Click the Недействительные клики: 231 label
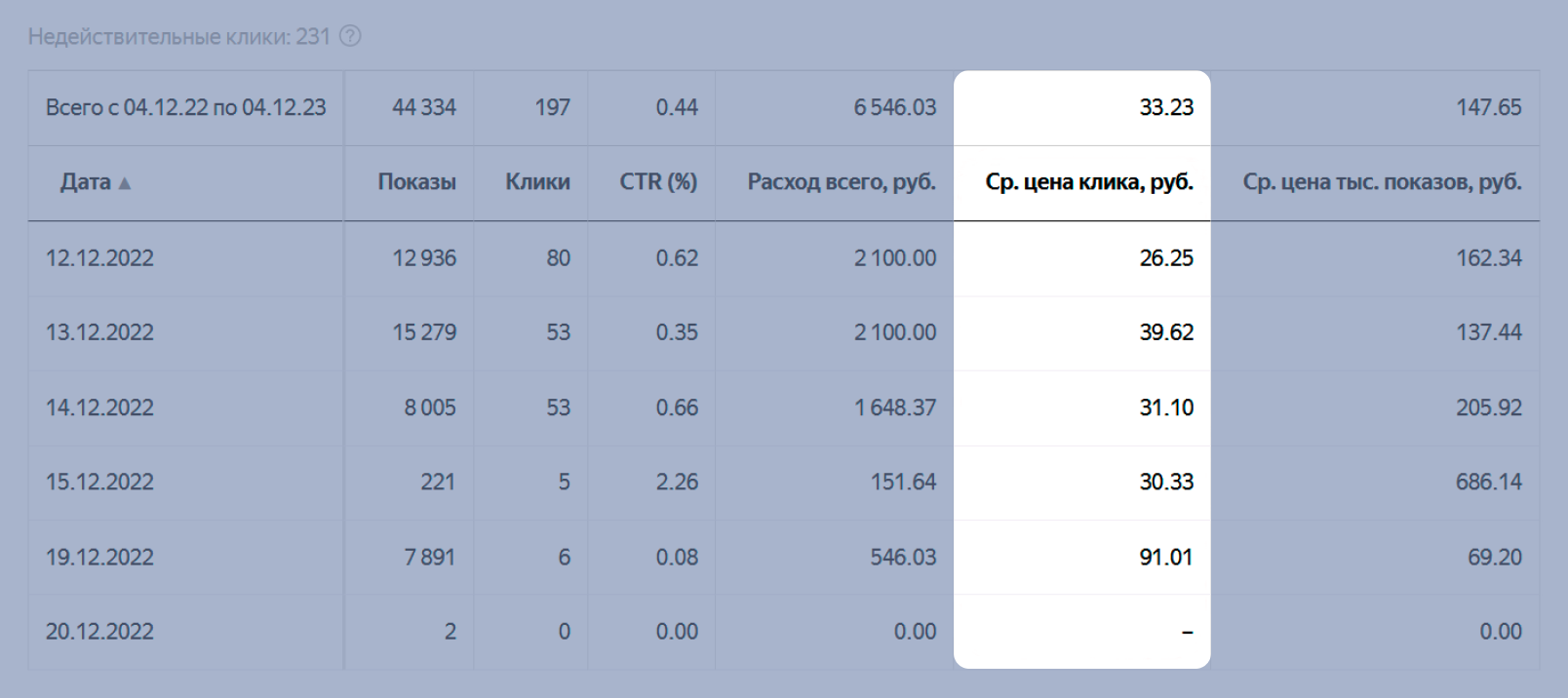 click(179, 37)
